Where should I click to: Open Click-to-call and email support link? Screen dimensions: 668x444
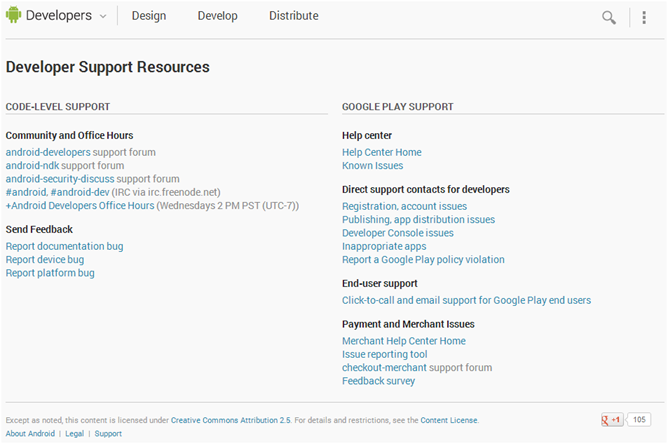pyautogui.click(x=466, y=300)
